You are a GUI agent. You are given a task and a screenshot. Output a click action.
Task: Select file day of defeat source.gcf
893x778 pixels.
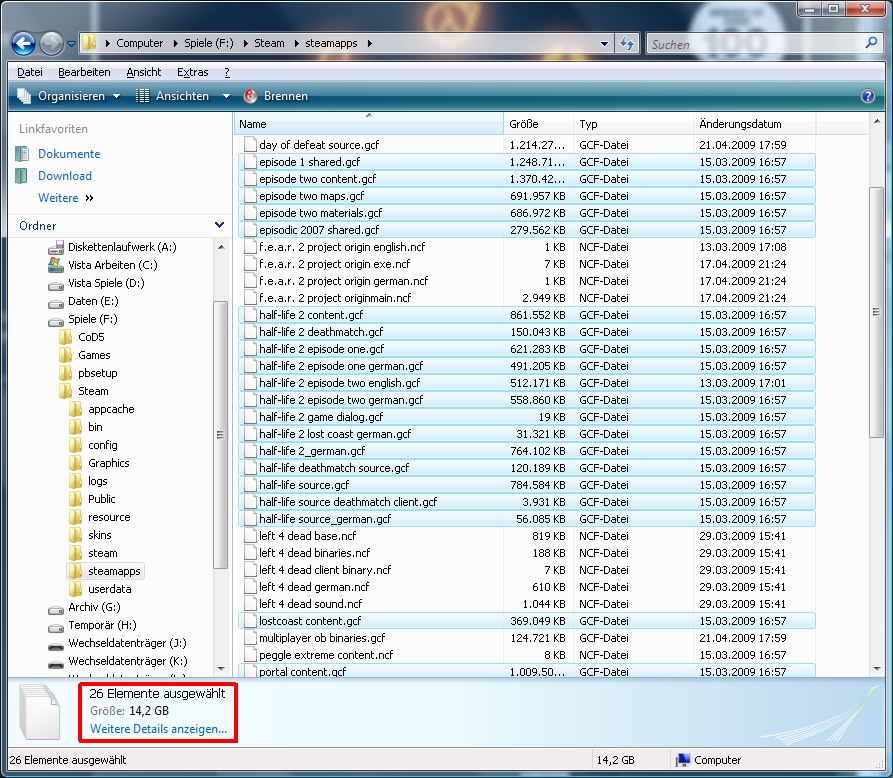click(x=319, y=145)
